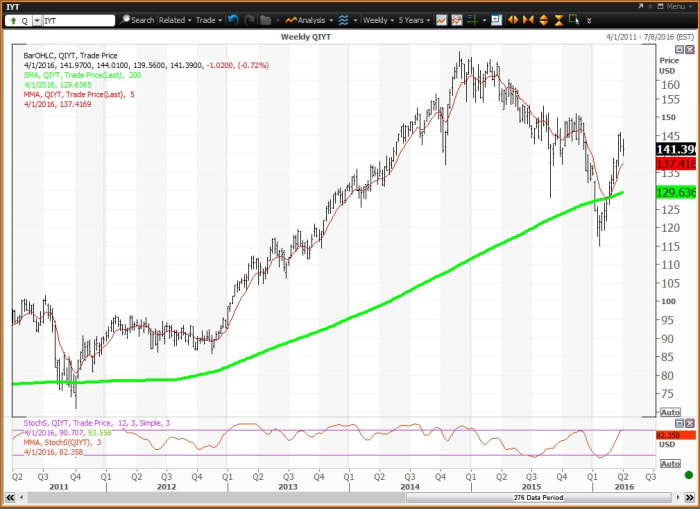The image size is (700, 509).
Task: Open the Related menu
Action: (174, 20)
